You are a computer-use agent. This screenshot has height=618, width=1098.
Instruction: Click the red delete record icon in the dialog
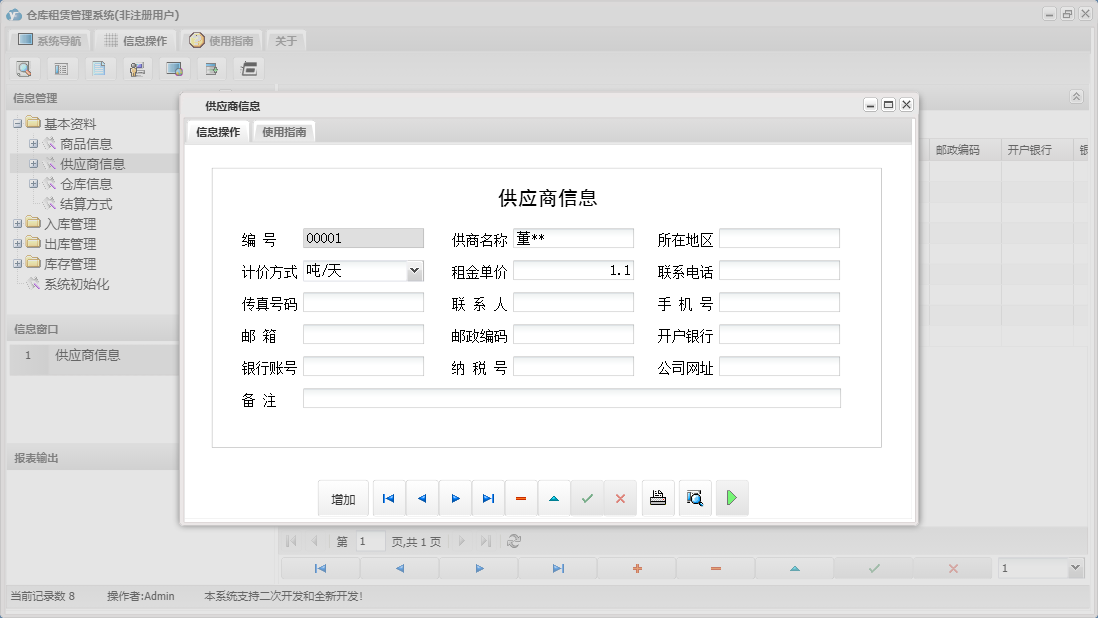coord(521,497)
